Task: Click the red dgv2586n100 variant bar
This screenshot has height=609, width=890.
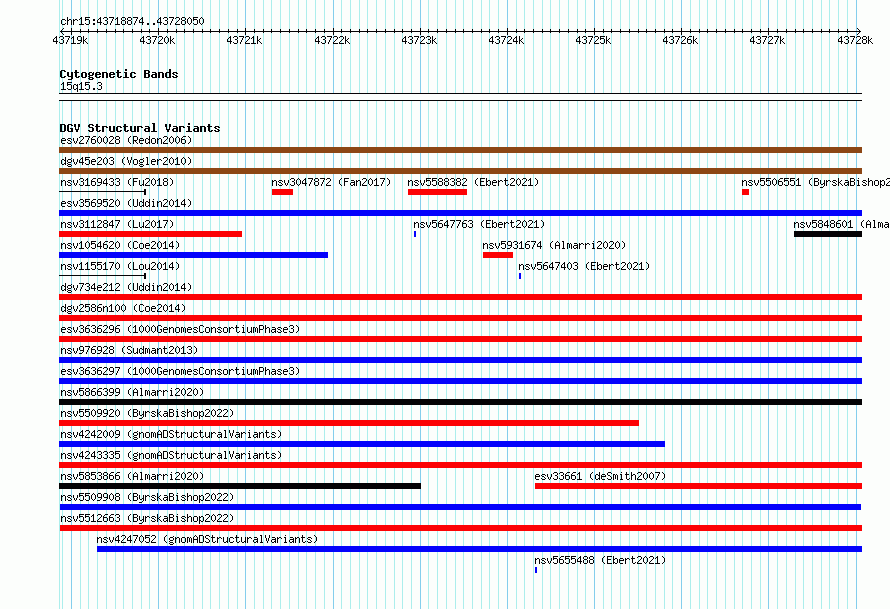Action: [460, 318]
